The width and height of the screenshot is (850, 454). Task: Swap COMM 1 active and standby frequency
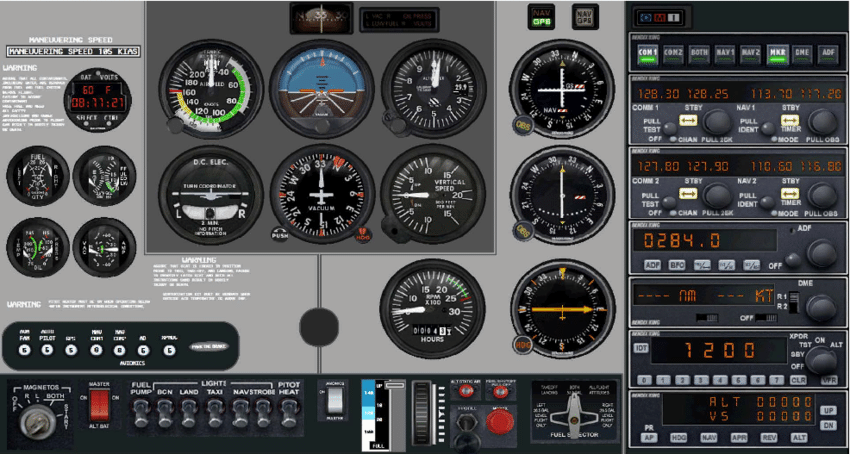click(688, 120)
